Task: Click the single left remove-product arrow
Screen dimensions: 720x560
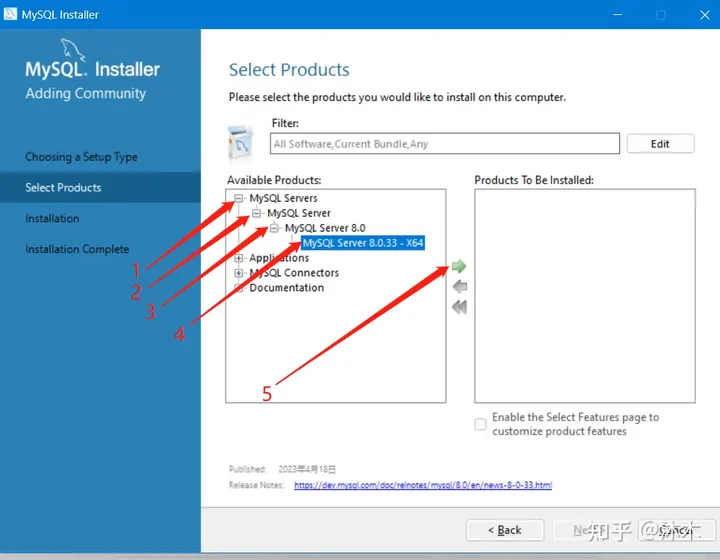Action: [x=460, y=287]
